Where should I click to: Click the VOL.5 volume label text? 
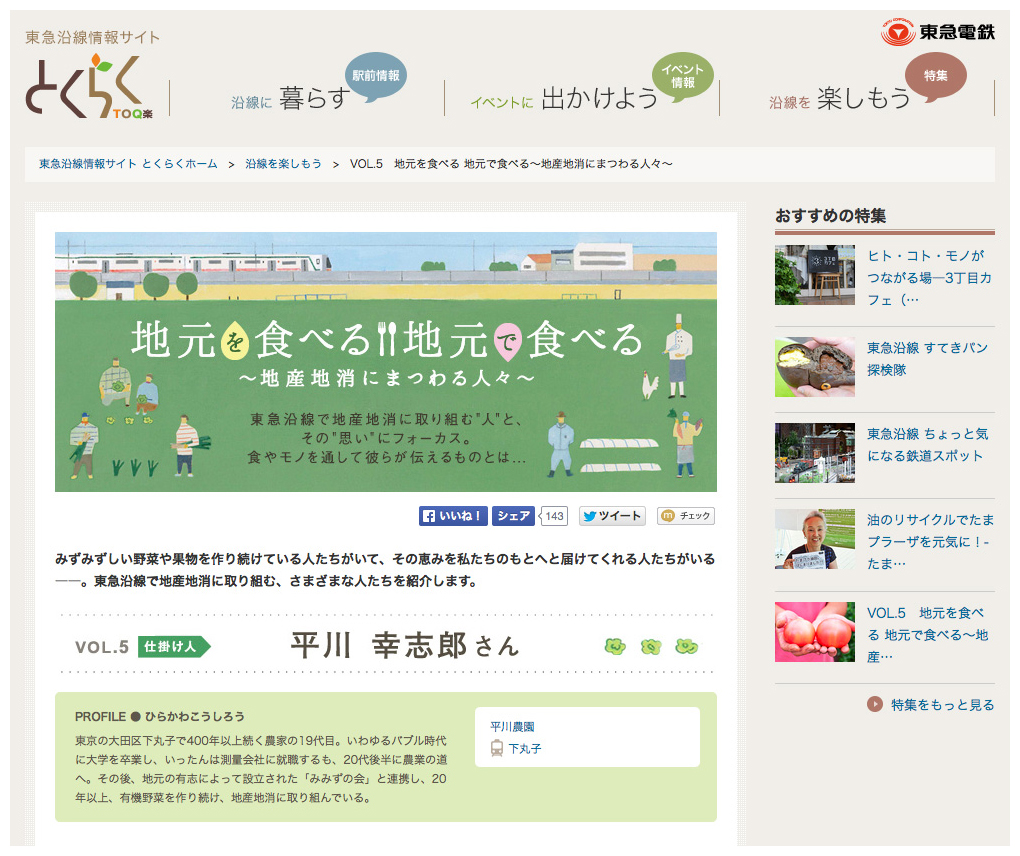(102, 647)
